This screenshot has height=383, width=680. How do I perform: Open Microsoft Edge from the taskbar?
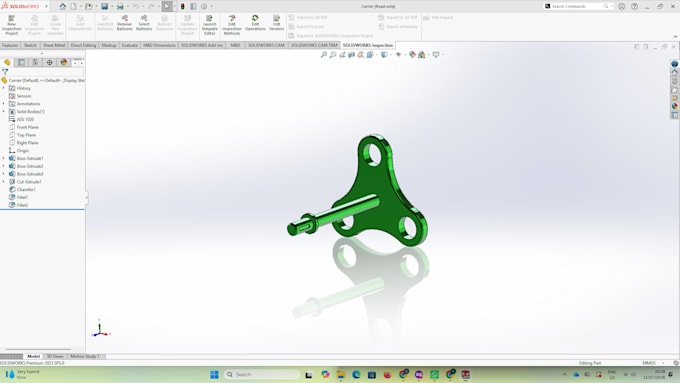pyautogui.click(x=356, y=375)
